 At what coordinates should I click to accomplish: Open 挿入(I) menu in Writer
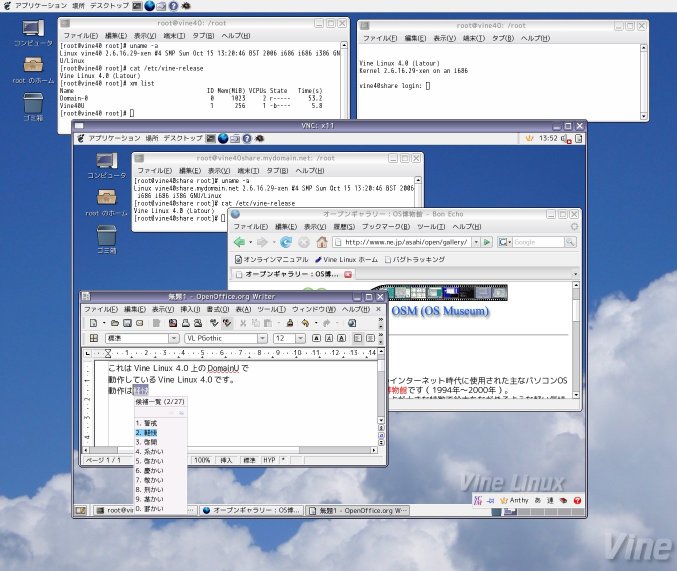(190, 309)
